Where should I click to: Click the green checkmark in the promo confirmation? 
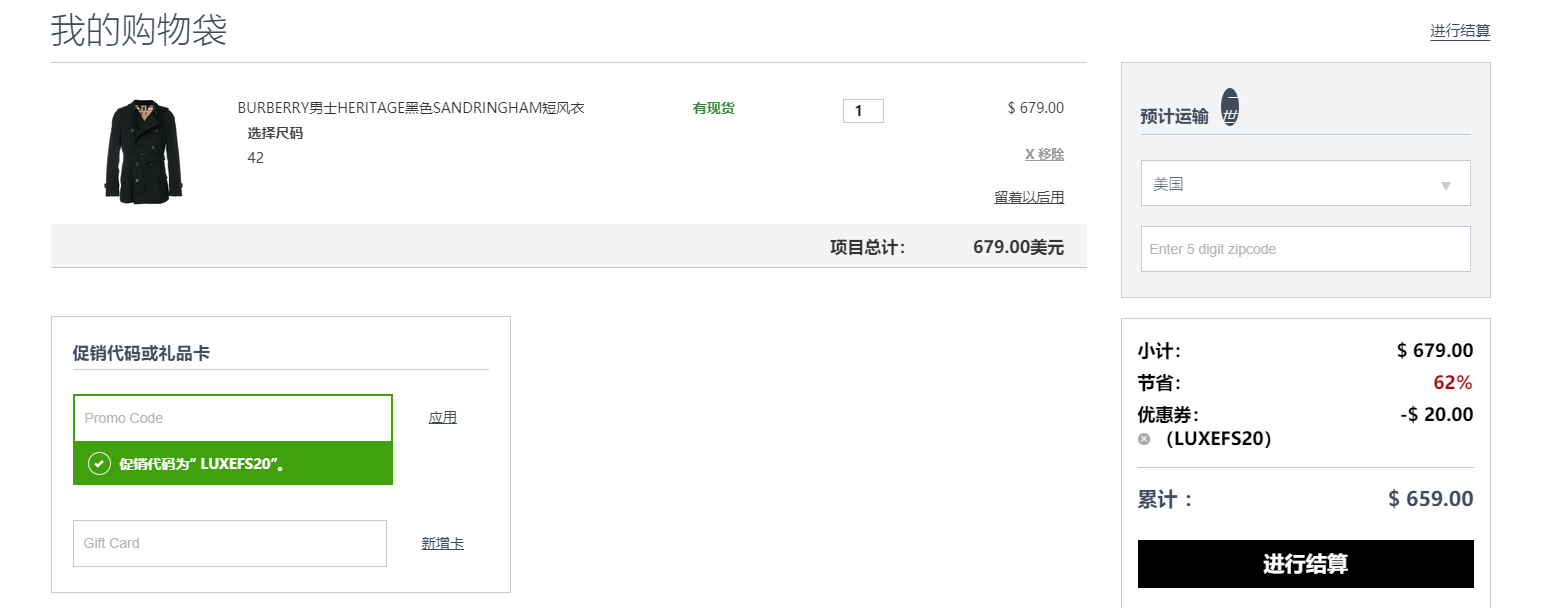[x=99, y=464]
